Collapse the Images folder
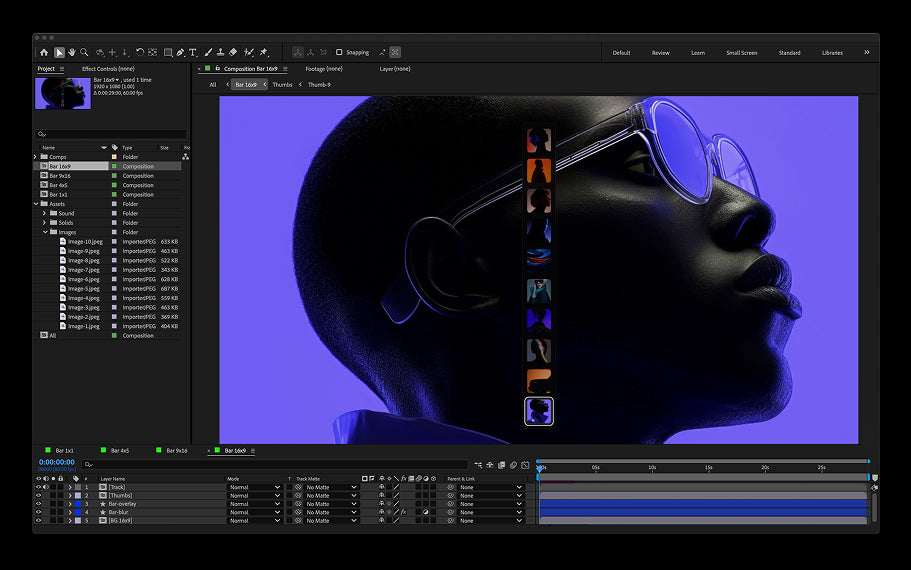Viewport: 911px width, 570px height. click(45, 232)
